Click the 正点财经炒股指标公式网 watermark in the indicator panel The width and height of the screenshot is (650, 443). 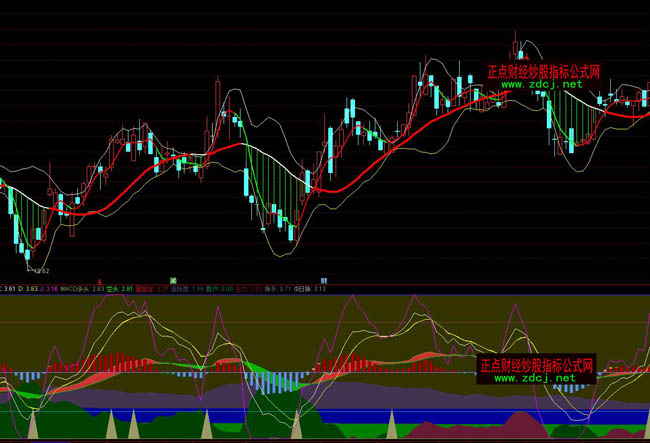click(537, 365)
